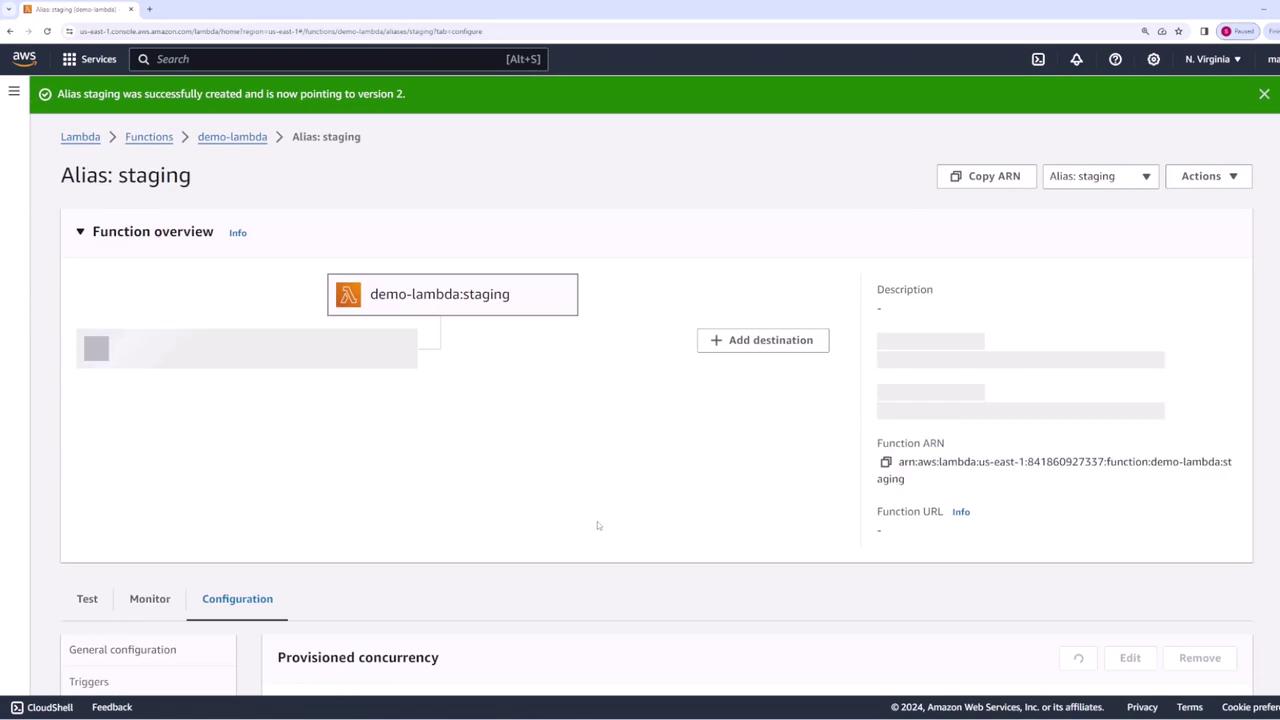Click the browser address bar URL
The image size is (1280, 720).
pyautogui.click(x=281, y=31)
